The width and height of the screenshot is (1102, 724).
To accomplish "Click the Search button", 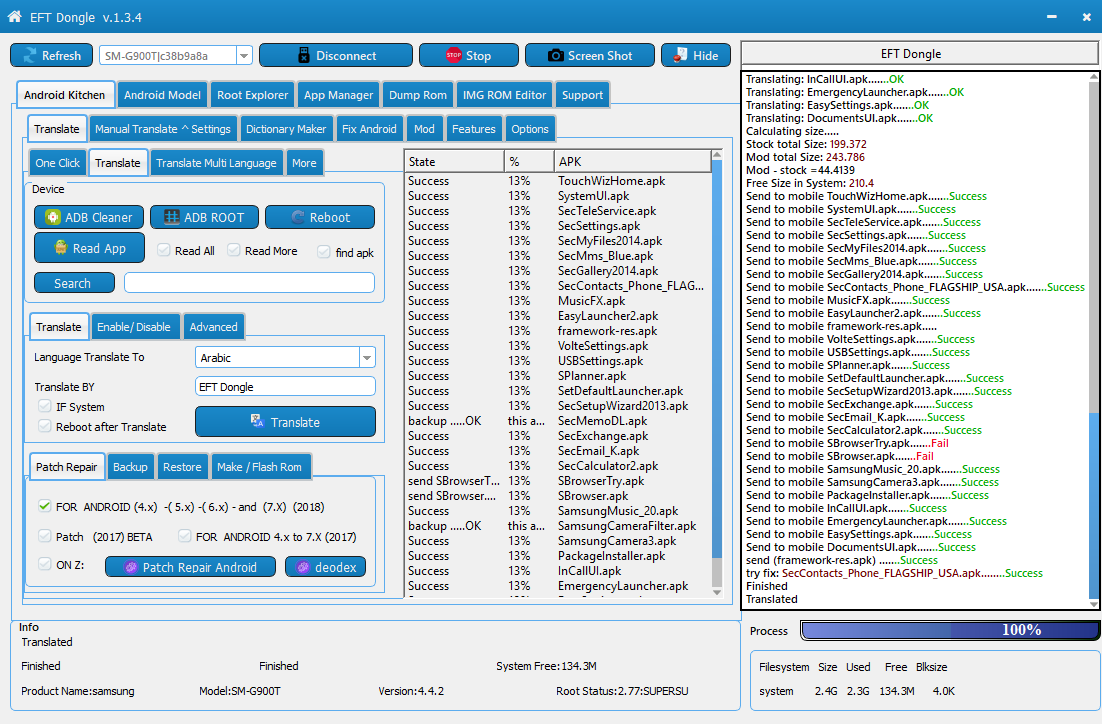I will pos(74,283).
